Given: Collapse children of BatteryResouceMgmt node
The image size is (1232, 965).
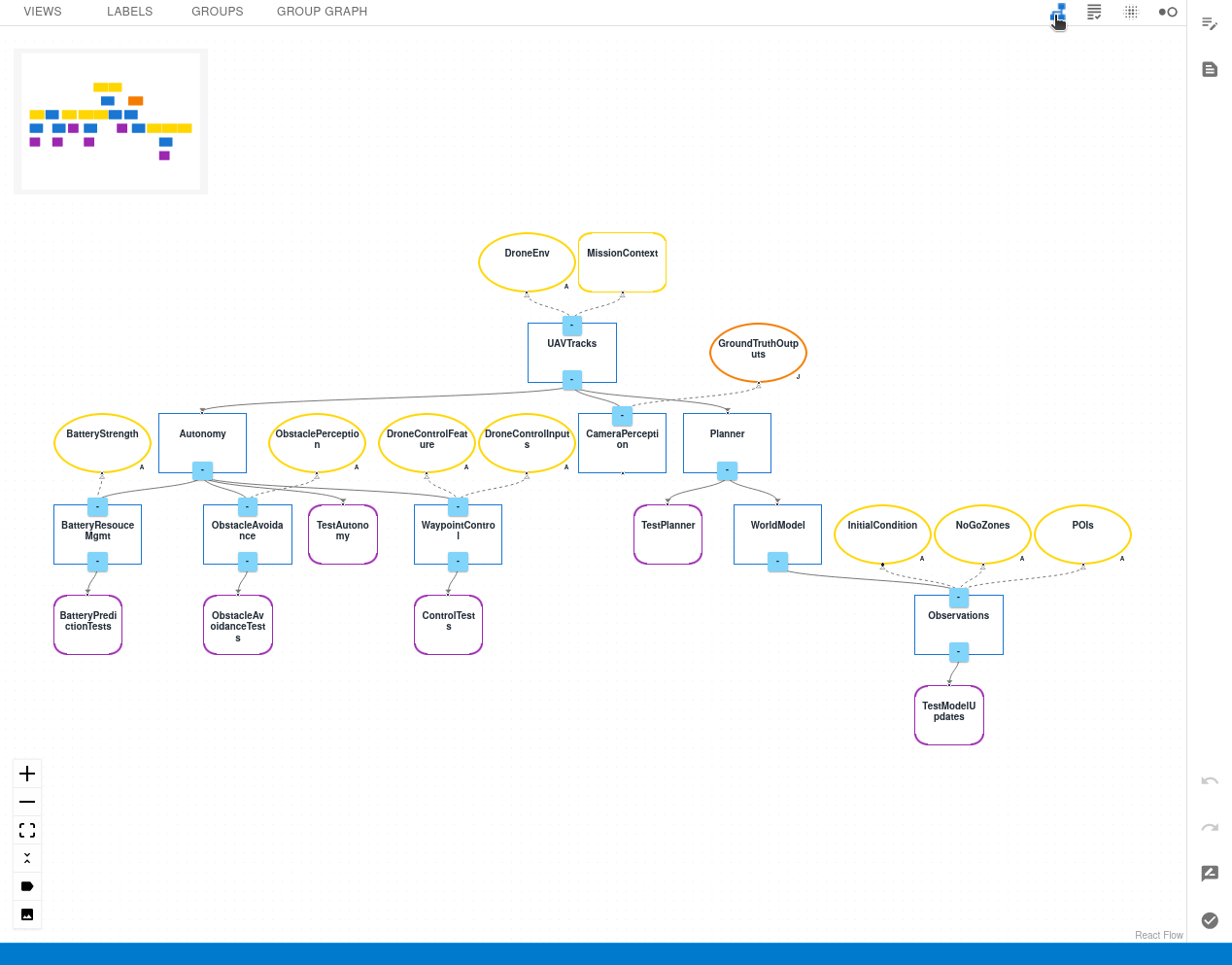Looking at the screenshot, I should [x=97, y=562].
